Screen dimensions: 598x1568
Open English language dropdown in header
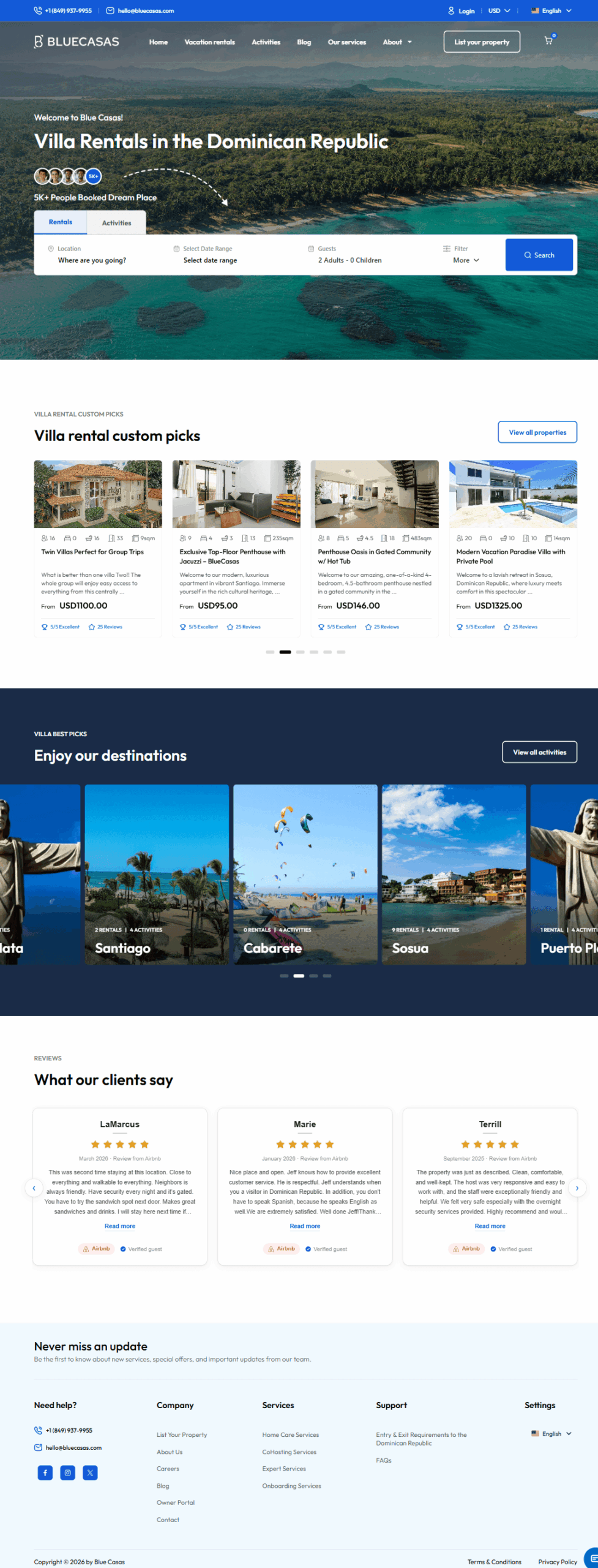[x=551, y=10]
